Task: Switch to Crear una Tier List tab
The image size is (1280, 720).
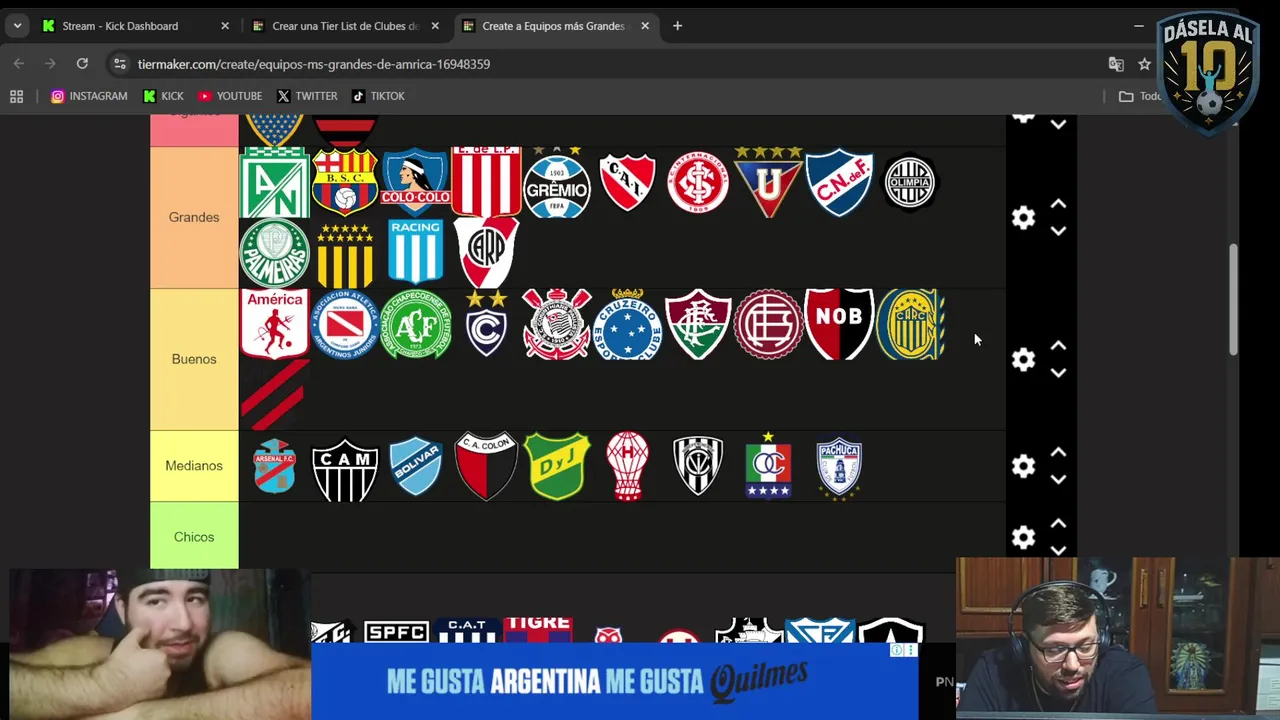Action: coord(345,26)
